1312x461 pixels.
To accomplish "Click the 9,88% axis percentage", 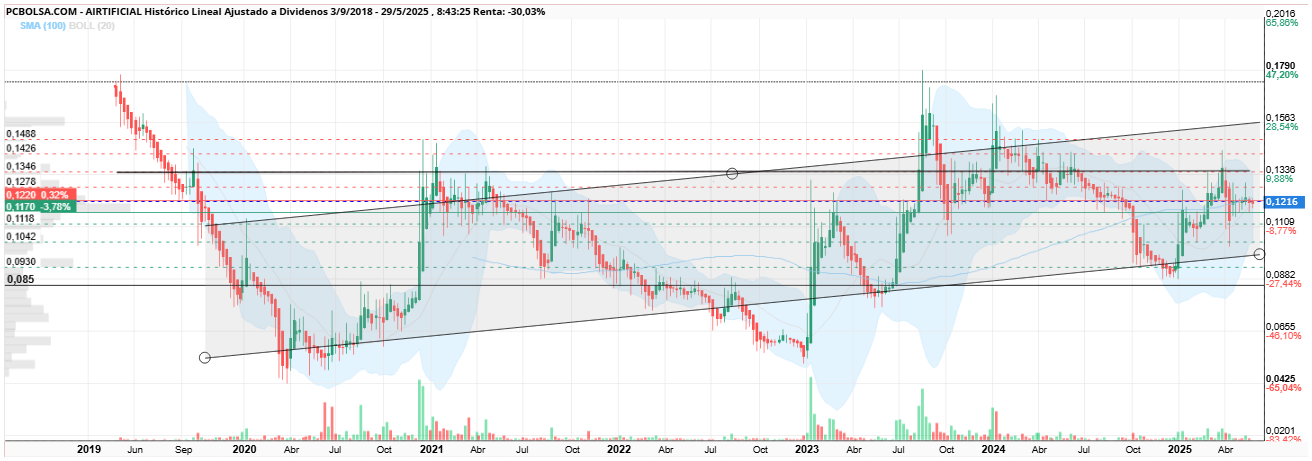I will 1279,179.
